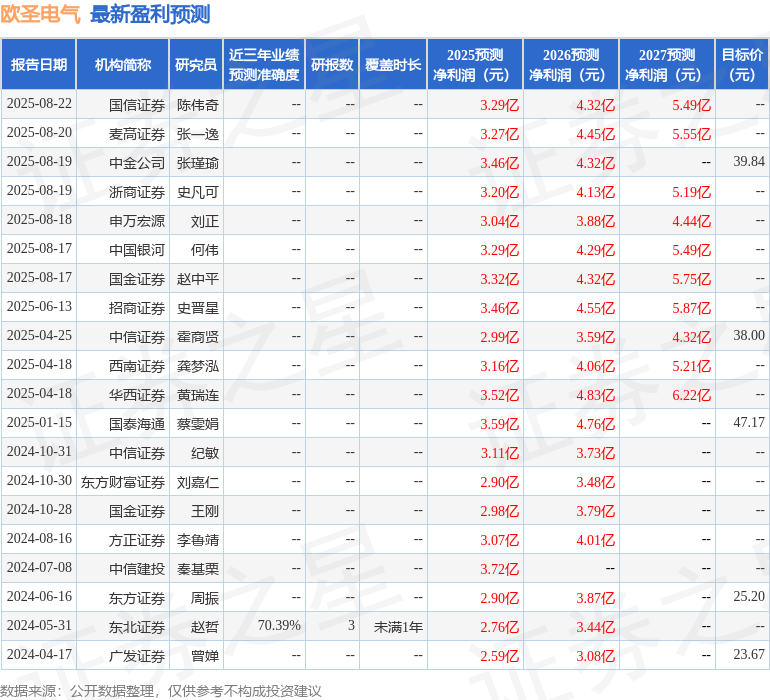Select the 东方财富证券 institution cell

(x=123, y=482)
